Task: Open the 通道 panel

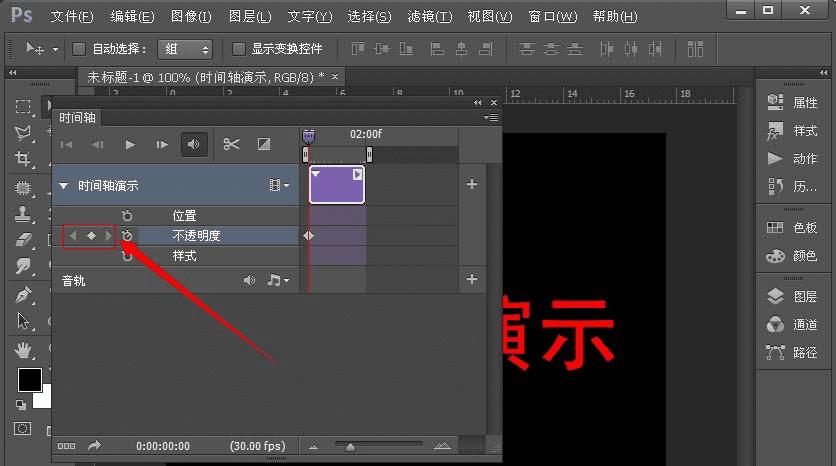Action: (793, 324)
